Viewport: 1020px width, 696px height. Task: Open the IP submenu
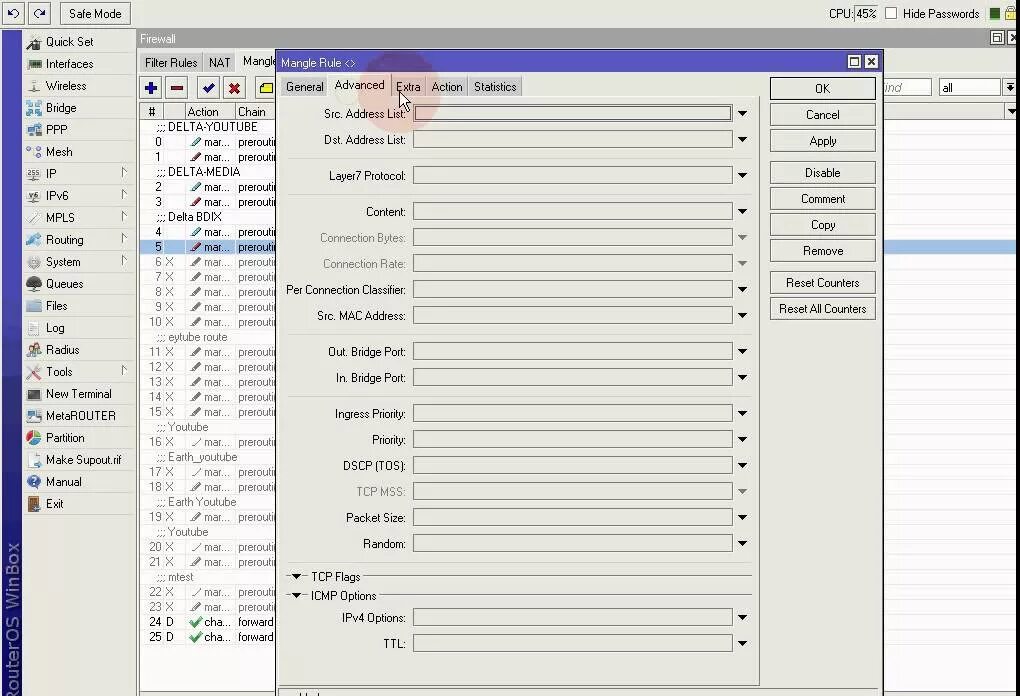tap(51, 174)
